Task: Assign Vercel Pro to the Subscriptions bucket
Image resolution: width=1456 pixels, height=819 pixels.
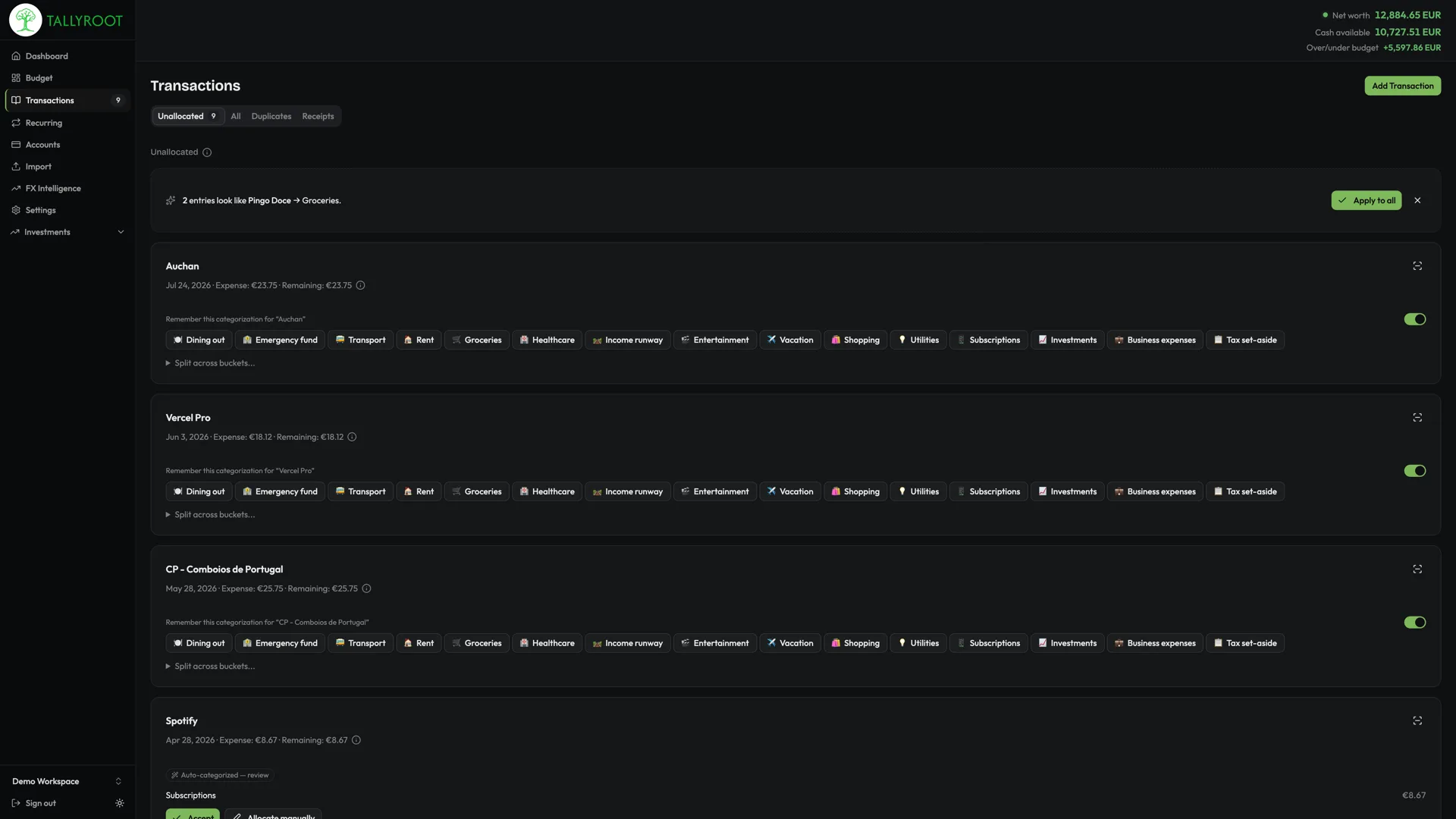Action: pyautogui.click(x=988, y=491)
